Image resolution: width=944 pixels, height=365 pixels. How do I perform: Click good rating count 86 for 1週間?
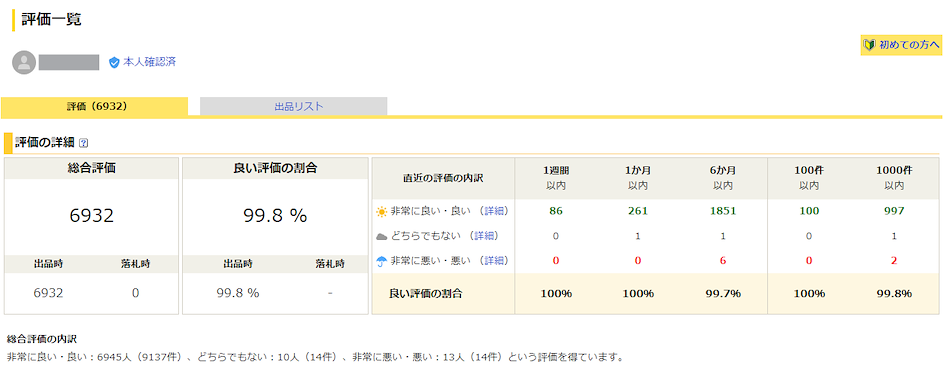tap(555, 211)
